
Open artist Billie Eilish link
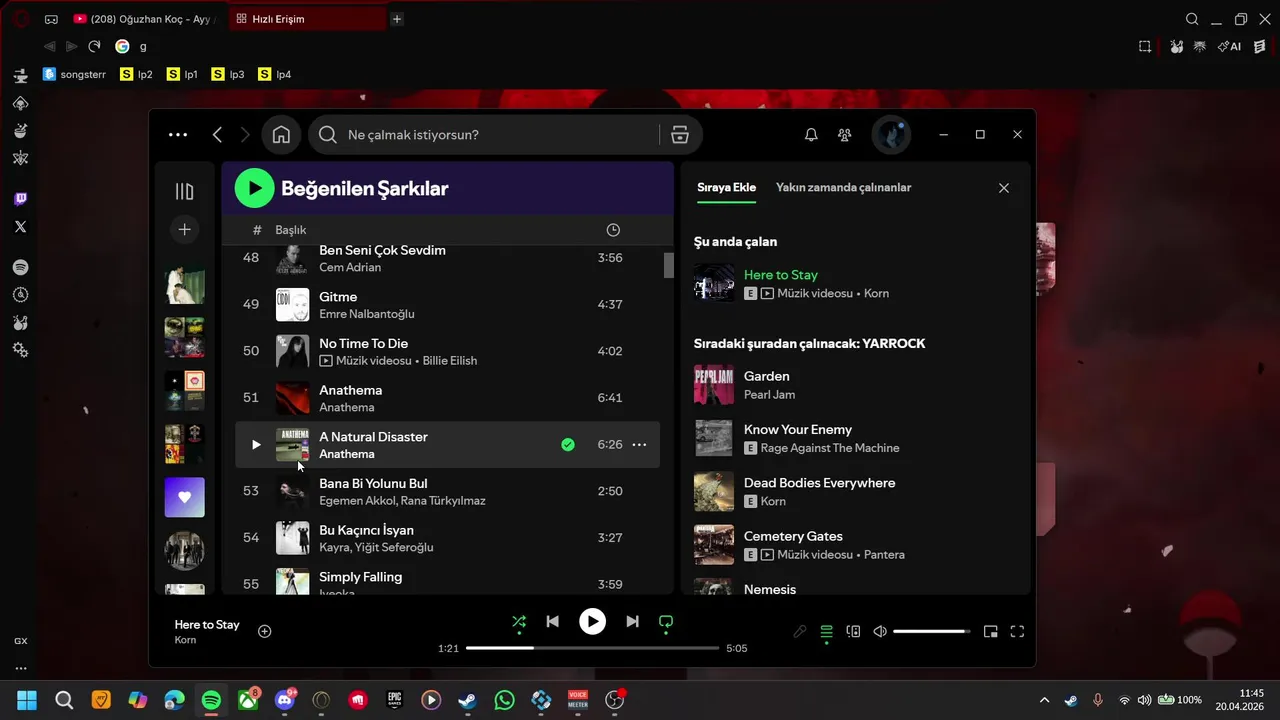click(450, 361)
